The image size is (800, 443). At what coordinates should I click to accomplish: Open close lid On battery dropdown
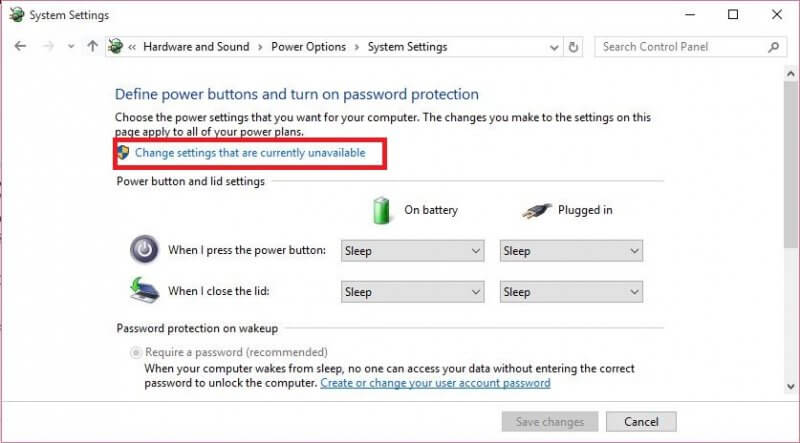[x=412, y=292]
